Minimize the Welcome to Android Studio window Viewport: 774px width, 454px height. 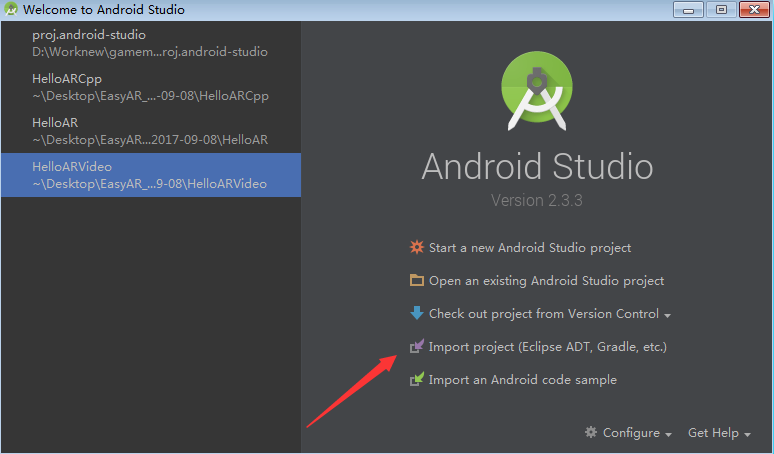click(x=688, y=9)
